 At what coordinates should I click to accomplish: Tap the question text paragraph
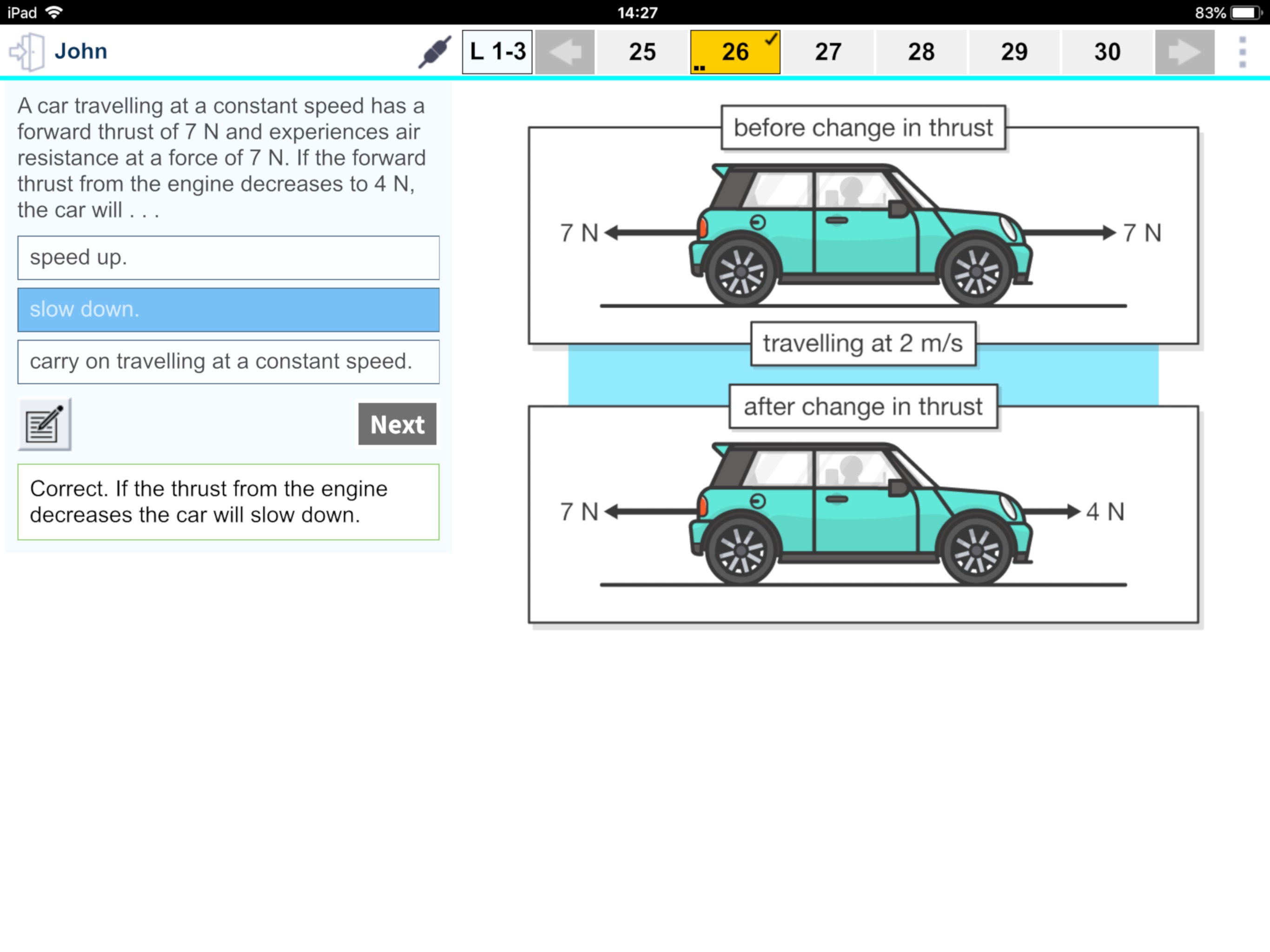(222, 158)
